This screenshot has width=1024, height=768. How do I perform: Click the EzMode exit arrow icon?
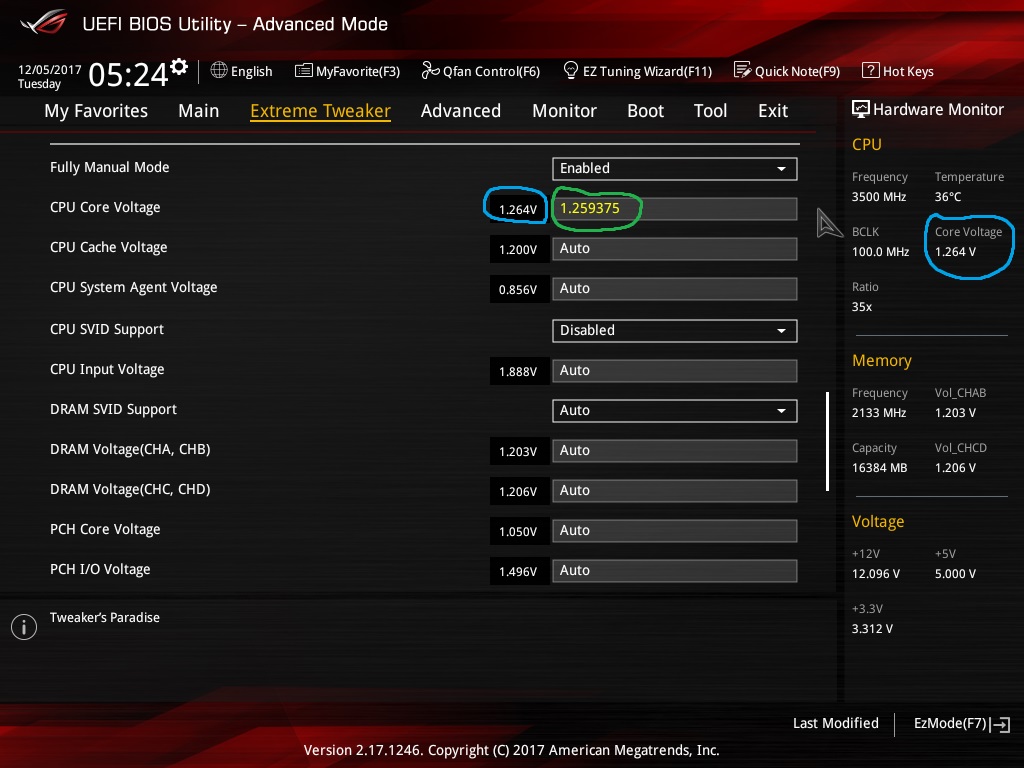(x=1000, y=724)
